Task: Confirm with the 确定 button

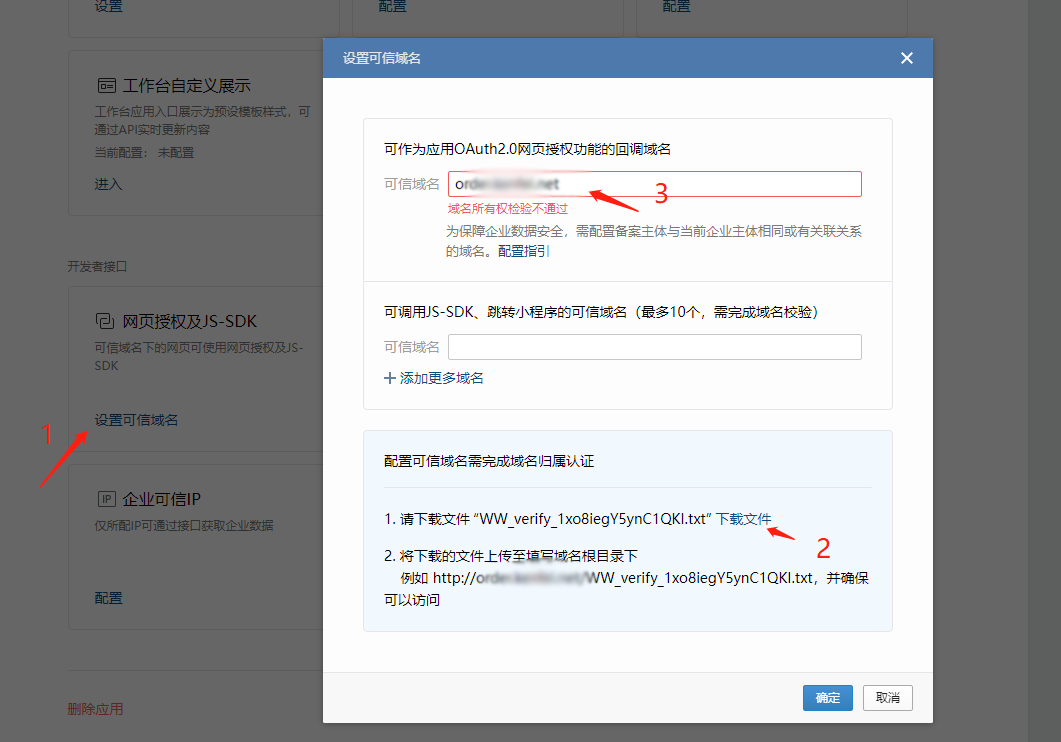Action: 828,698
